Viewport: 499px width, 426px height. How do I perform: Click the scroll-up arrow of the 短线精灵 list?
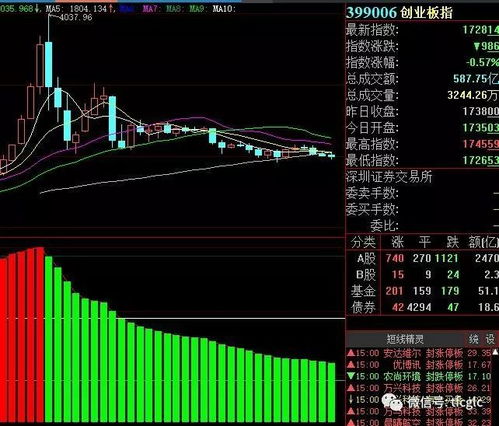[495, 352]
